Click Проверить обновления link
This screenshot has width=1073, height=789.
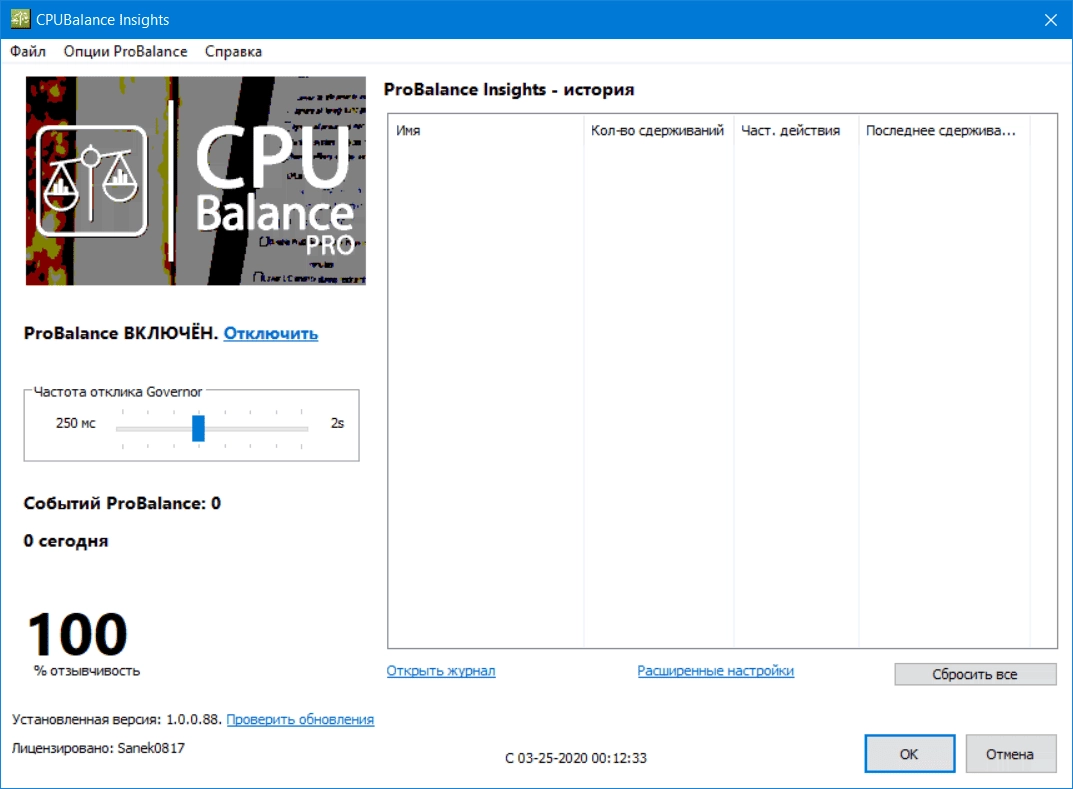coord(300,719)
